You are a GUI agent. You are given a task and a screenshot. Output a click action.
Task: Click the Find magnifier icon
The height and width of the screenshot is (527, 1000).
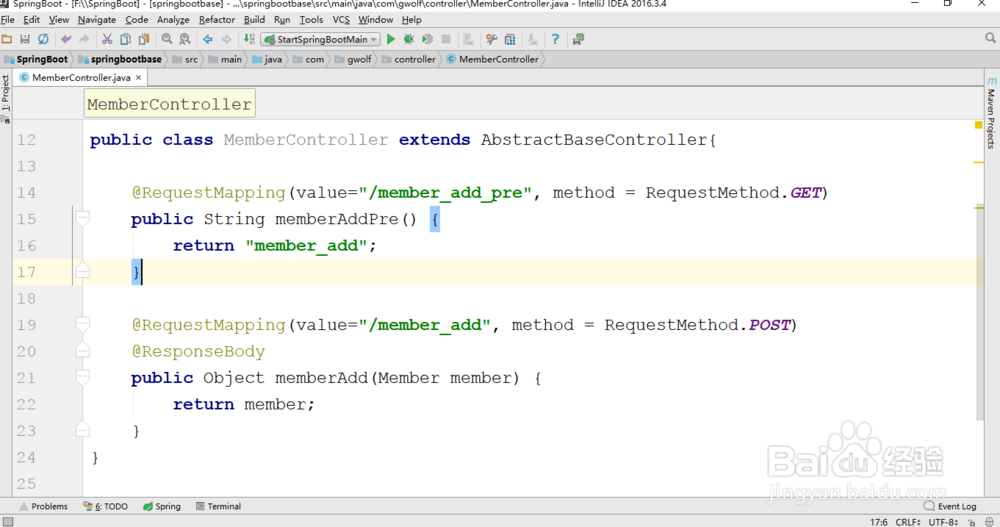tap(167, 40)
